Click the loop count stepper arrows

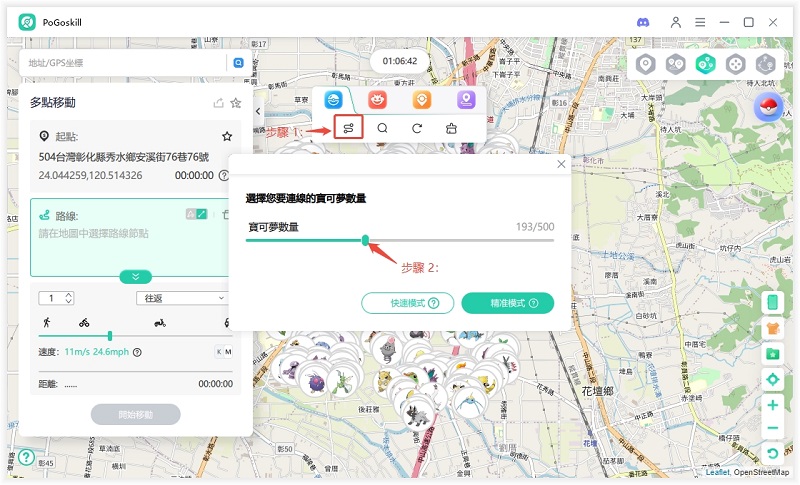[69, 298]
